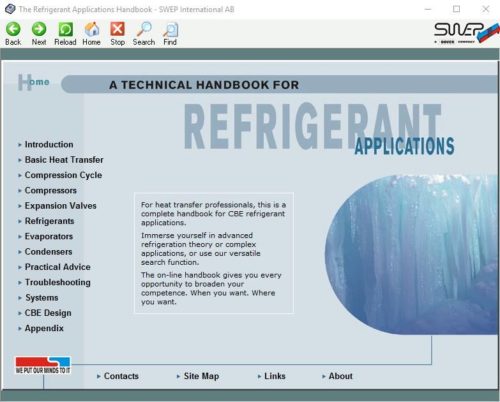Open the Contacts page
The height and width of the screenshot is (402, 500).
coord(121,376)
